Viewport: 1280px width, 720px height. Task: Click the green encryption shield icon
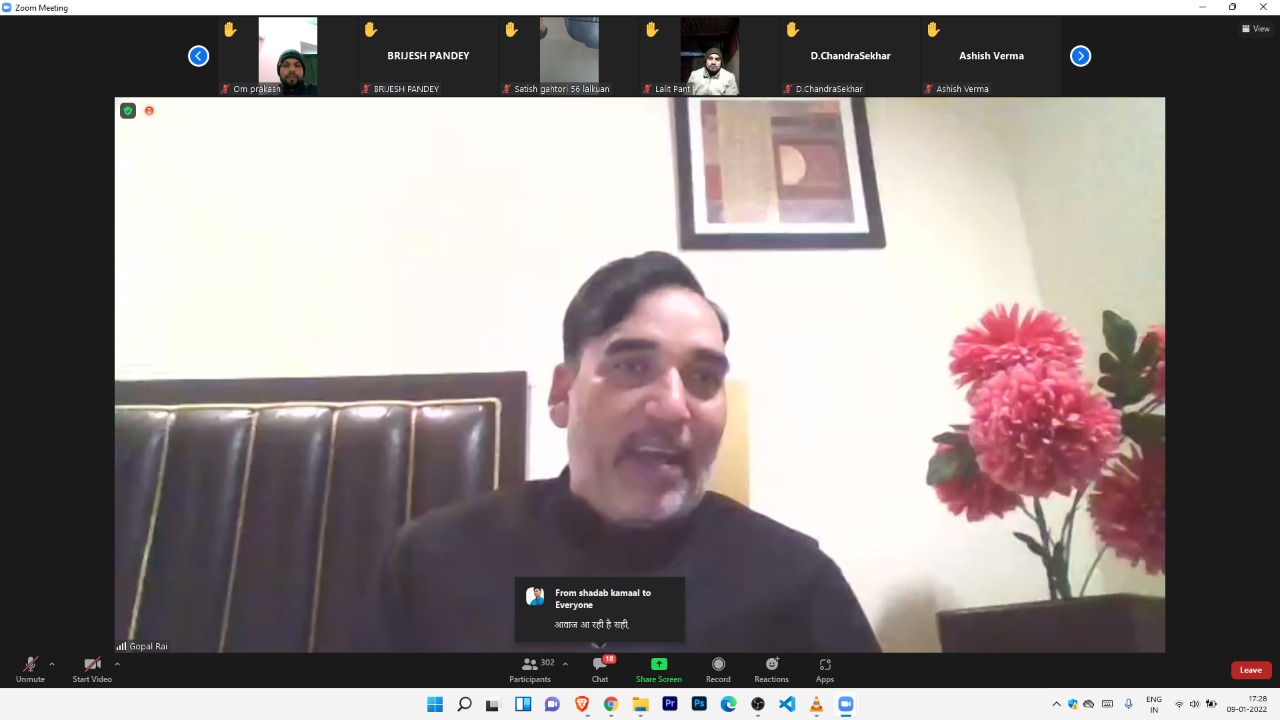[128, 111]
